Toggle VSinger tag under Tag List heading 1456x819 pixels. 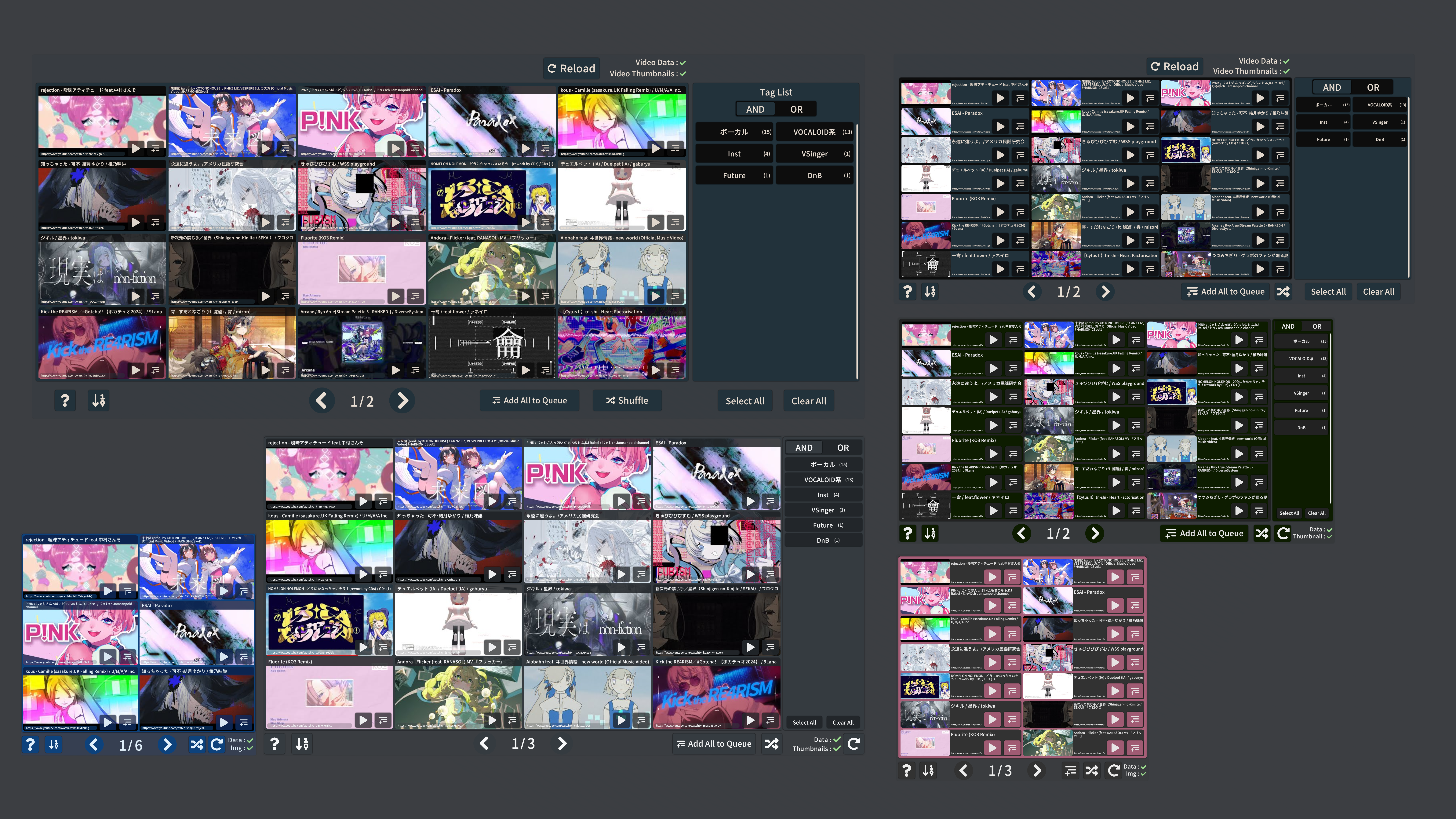pos(814,154)
